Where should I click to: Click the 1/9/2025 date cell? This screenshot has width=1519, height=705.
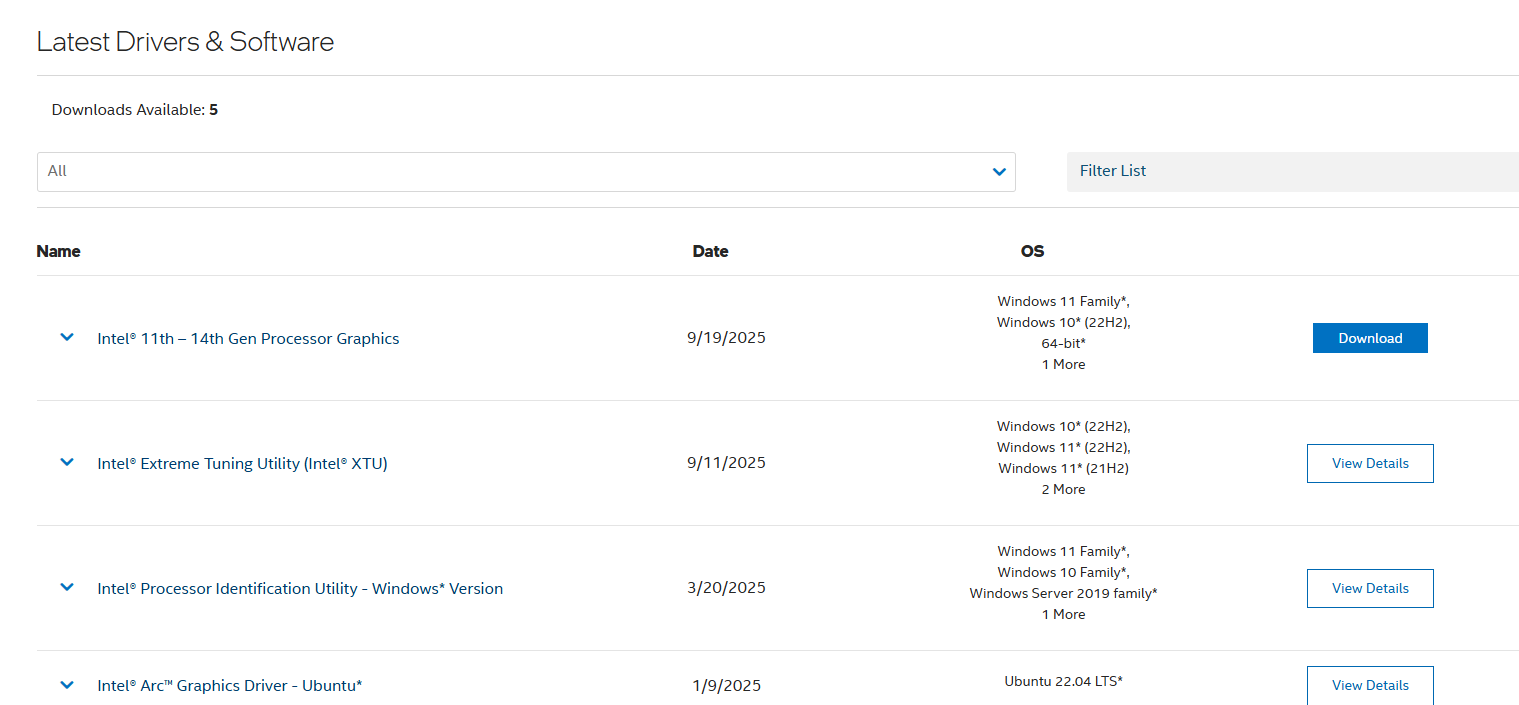726,686
